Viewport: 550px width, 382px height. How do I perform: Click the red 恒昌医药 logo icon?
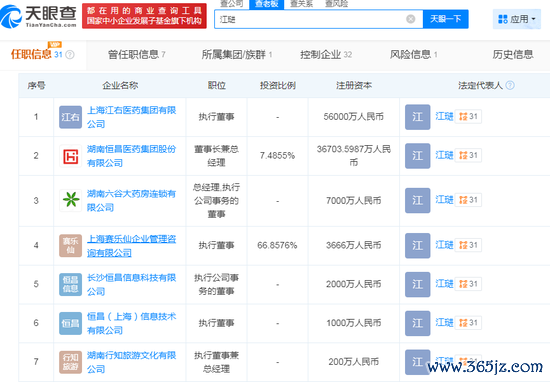pos(71,156)
